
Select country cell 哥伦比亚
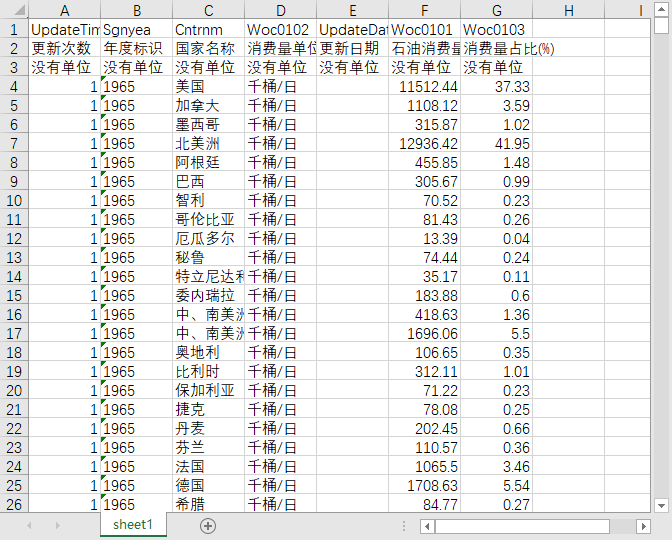208,219
